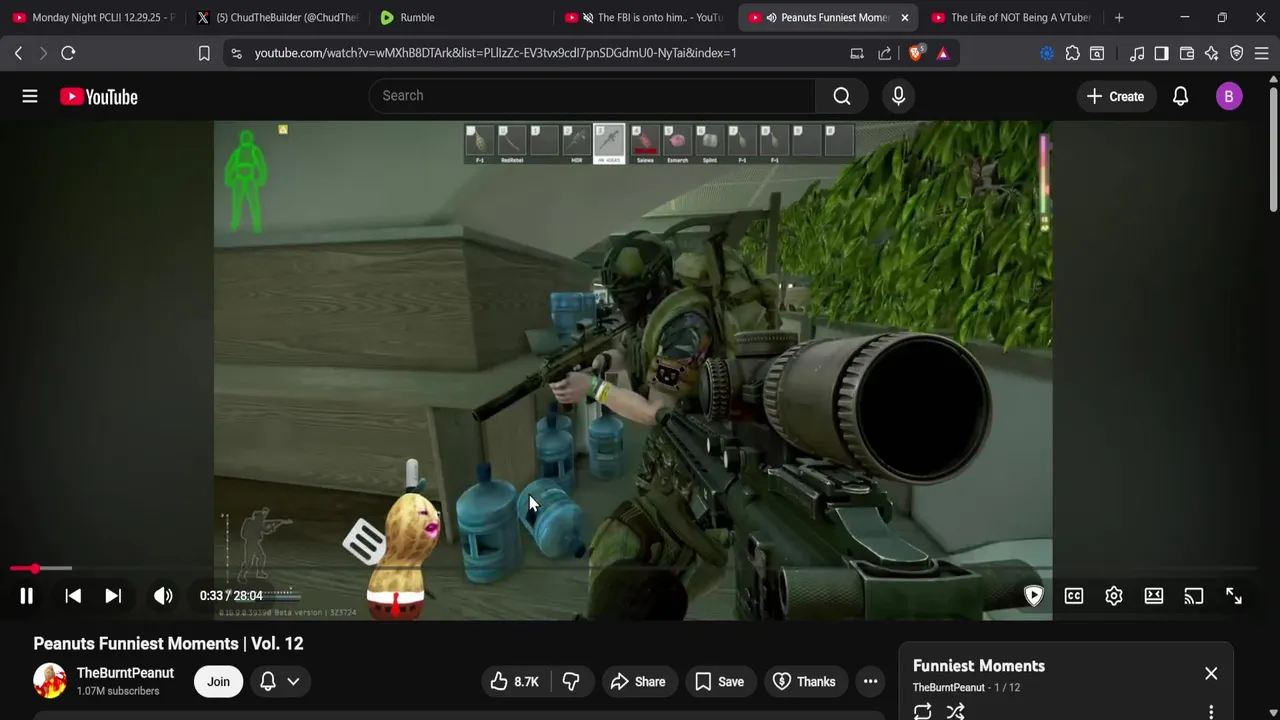Open YouTube notifications bell
This screenshot has height=720, width=1280.
tap(1181, 96)
